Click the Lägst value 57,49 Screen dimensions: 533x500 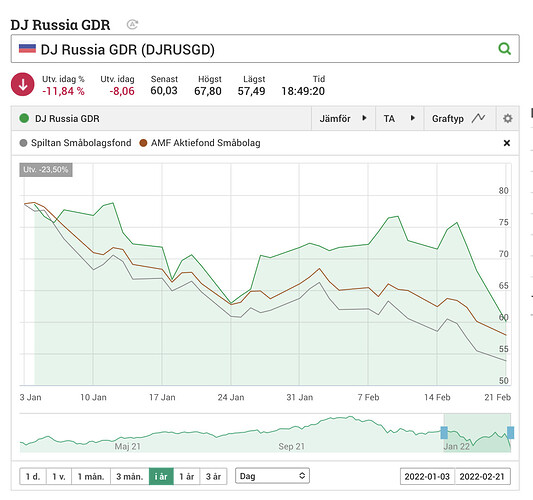(251, 91)
